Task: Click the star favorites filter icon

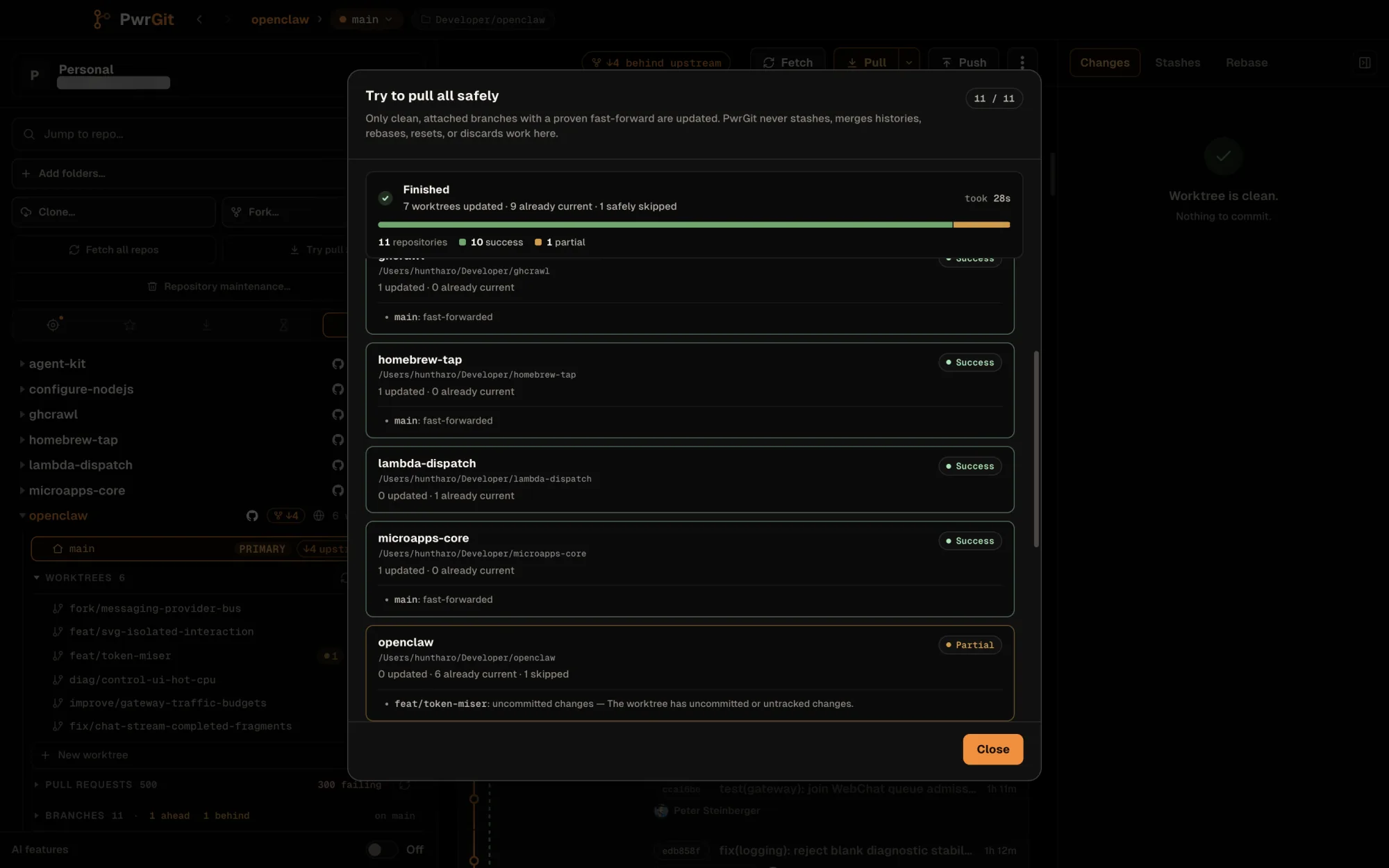Action: tap(130, 325)
